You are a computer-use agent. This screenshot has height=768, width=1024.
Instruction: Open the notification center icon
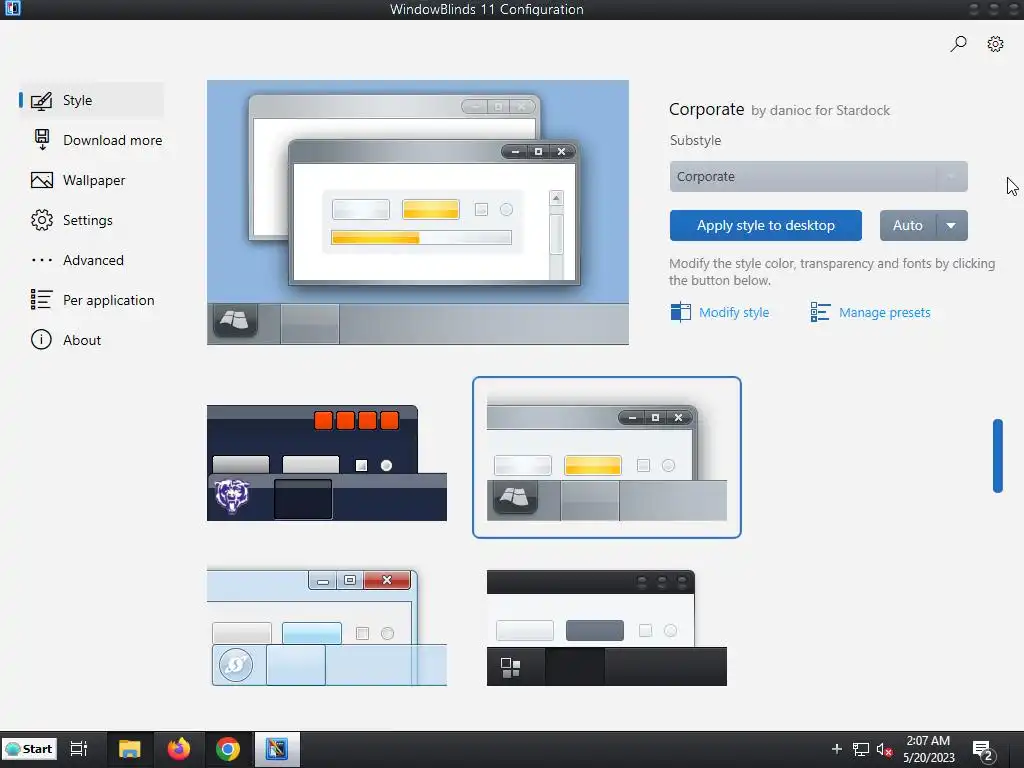click(x=982, y=750)
